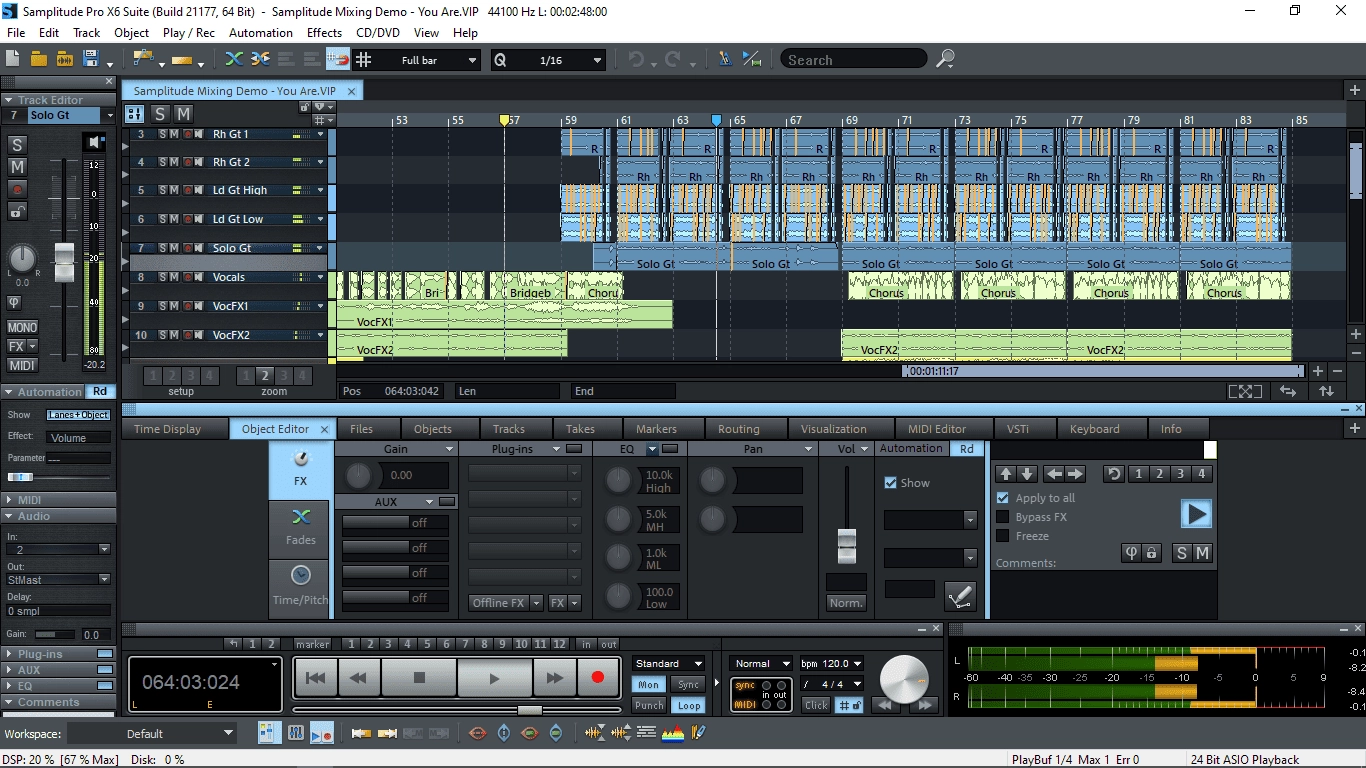1366x768 pixels.
Task: Click the auto crossfade icon
Action: point(234,59)
